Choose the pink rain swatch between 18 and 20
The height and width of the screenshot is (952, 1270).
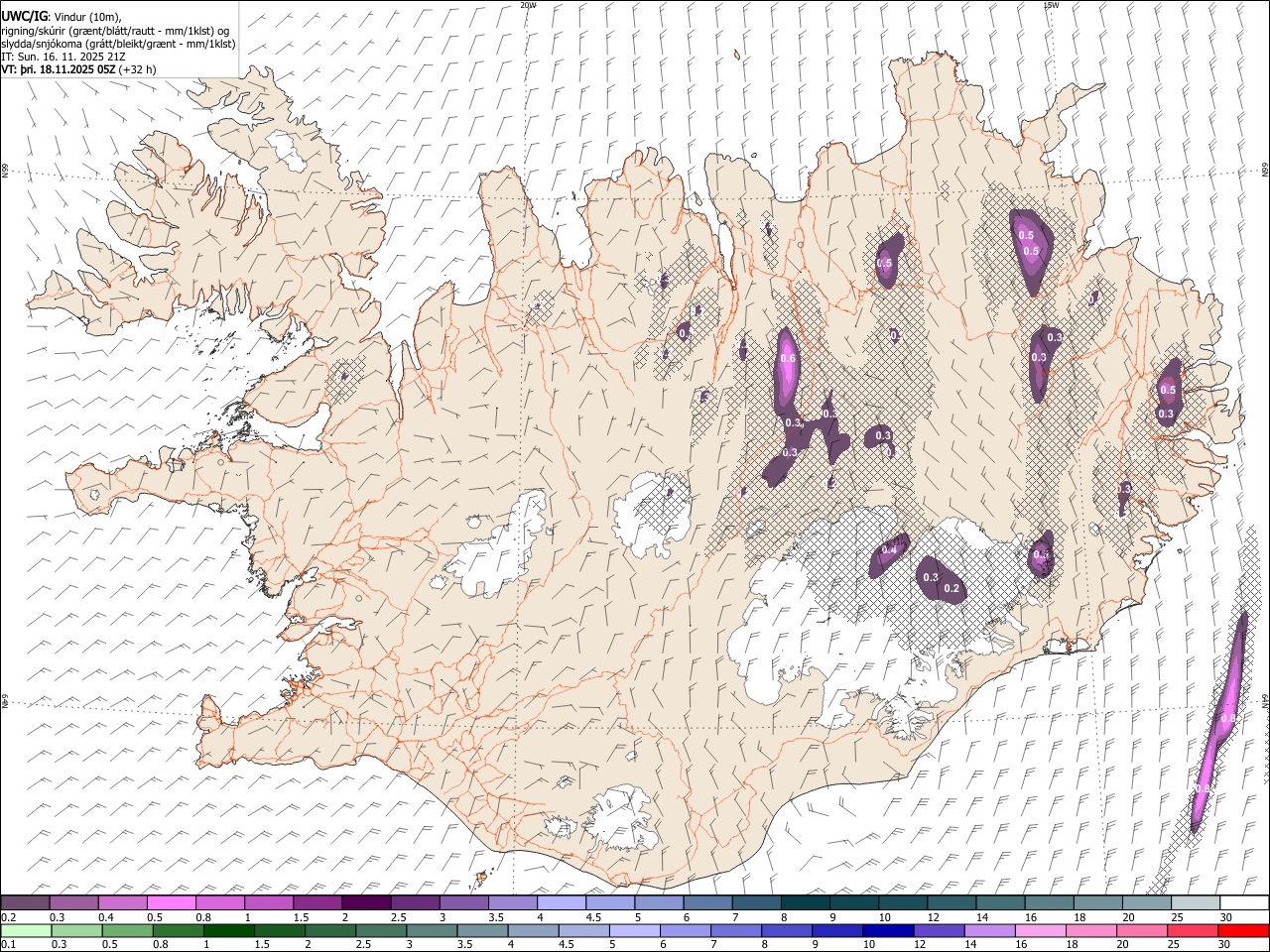click(x=1092, y=930)
